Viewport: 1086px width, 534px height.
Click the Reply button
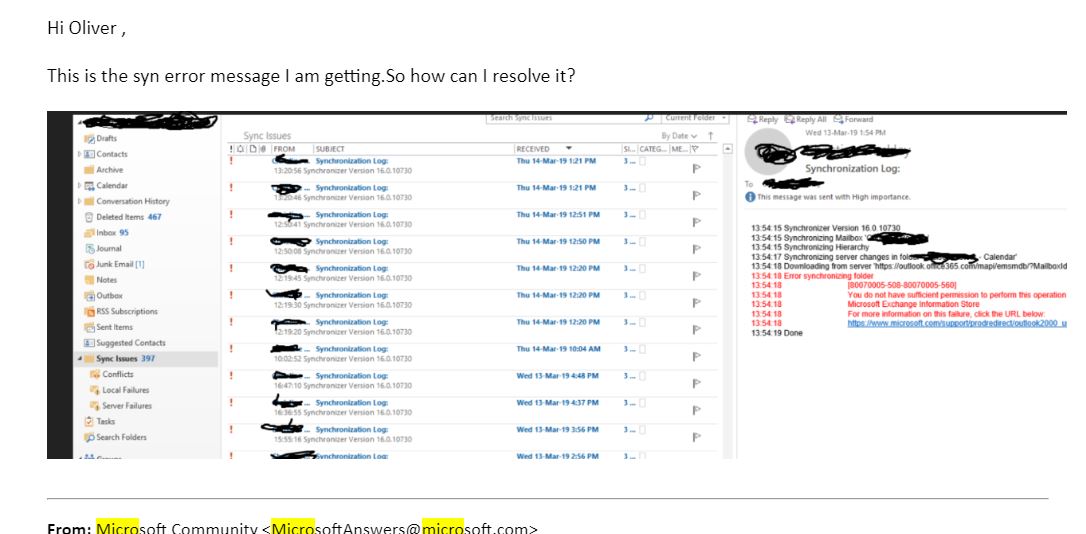coord(763,119)
